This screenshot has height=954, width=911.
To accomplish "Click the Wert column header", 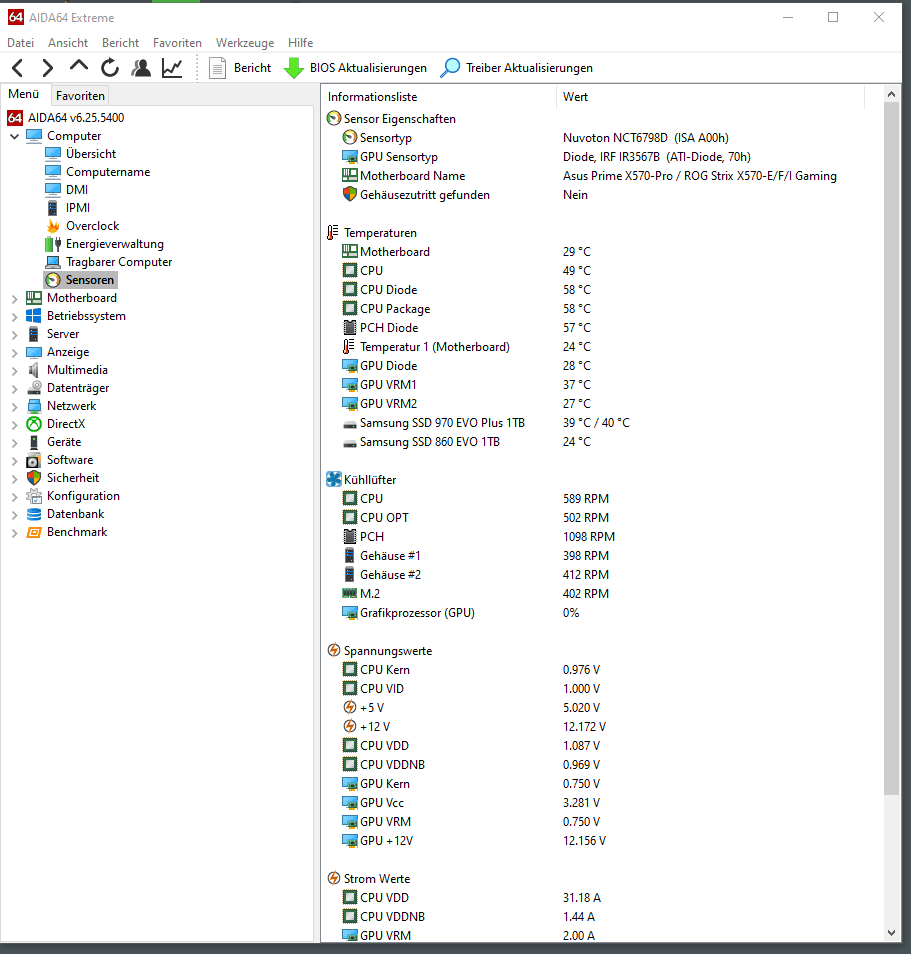I will click(x=710, y=97).
